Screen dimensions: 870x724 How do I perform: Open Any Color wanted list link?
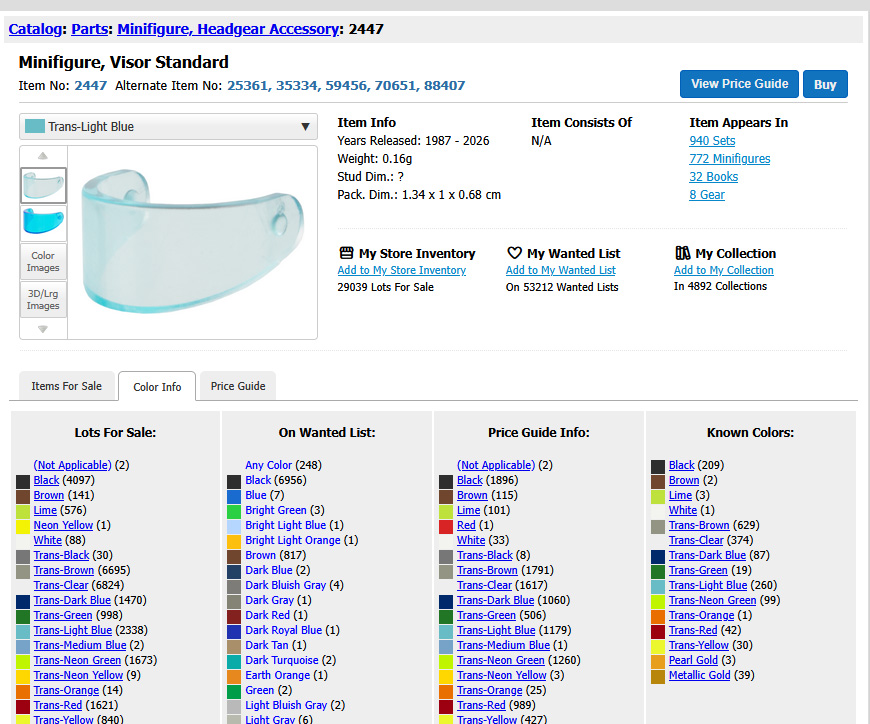(x=269, y=465)
